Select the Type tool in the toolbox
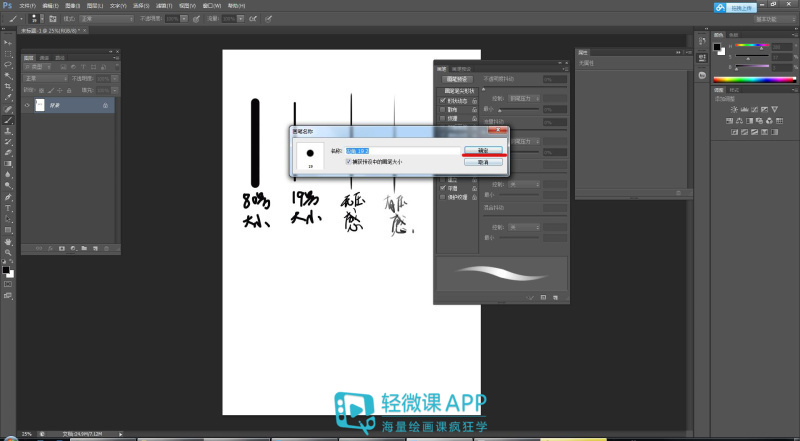800x441 pixels. (x=8, y=207)
